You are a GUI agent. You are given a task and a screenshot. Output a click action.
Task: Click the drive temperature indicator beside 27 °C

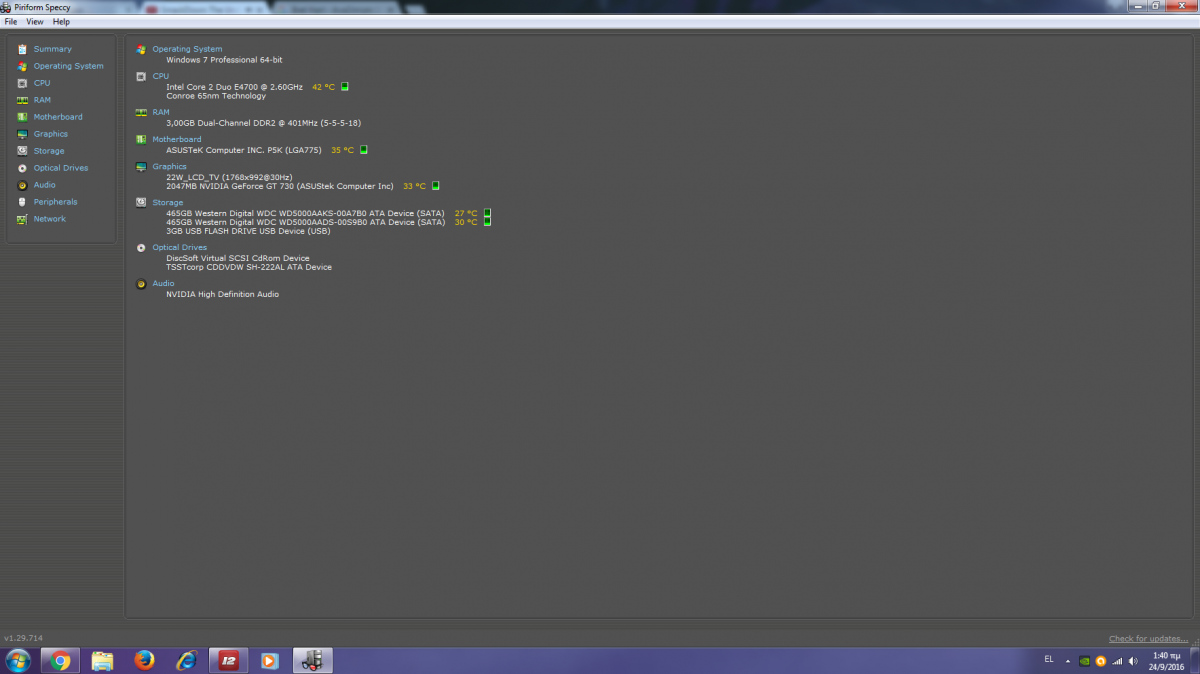(x=487, y=213)
